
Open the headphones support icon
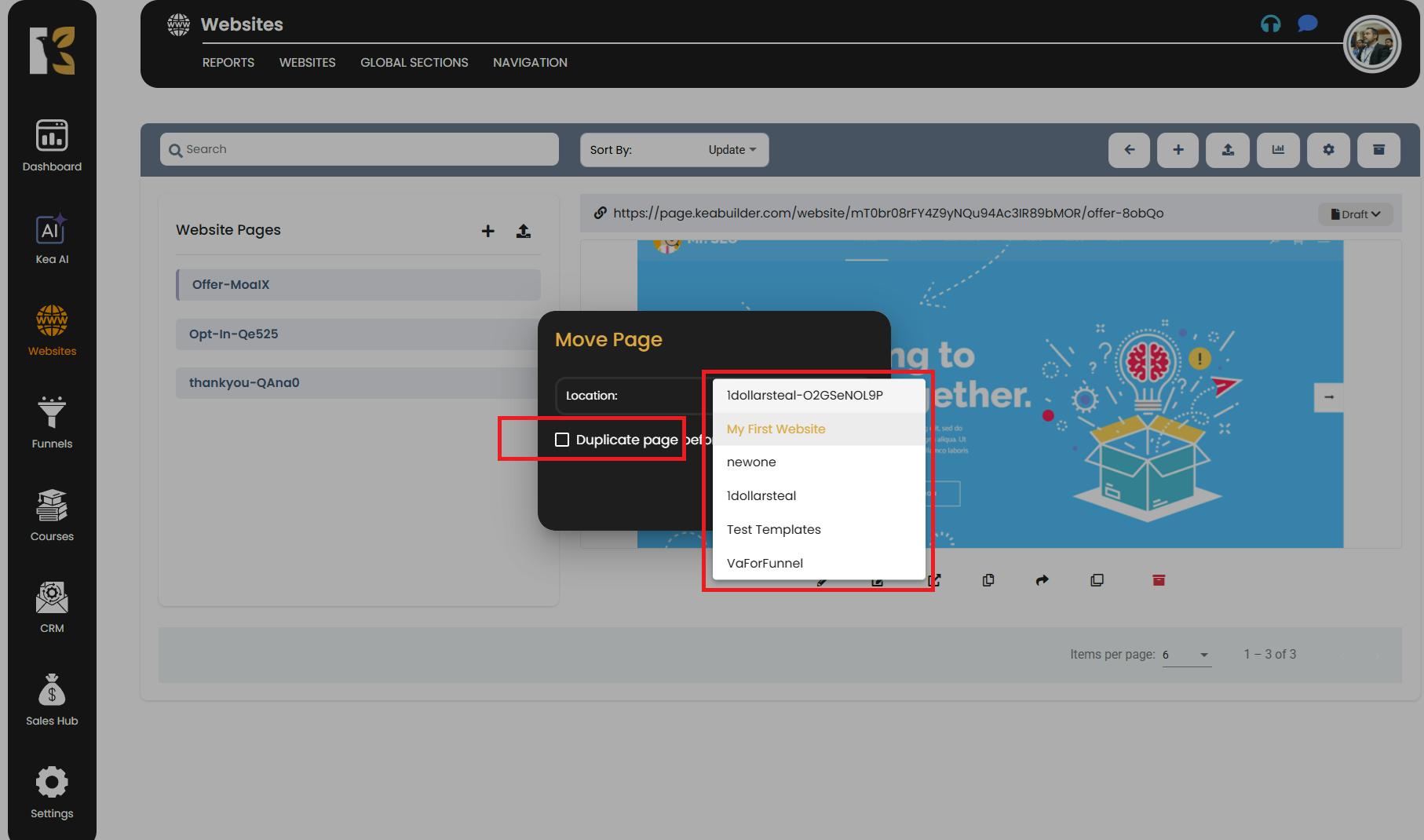[x=1270, y=24]
